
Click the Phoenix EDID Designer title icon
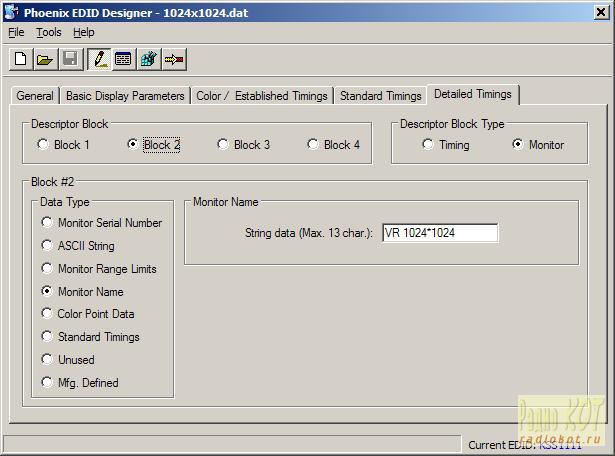pos(11,10)
